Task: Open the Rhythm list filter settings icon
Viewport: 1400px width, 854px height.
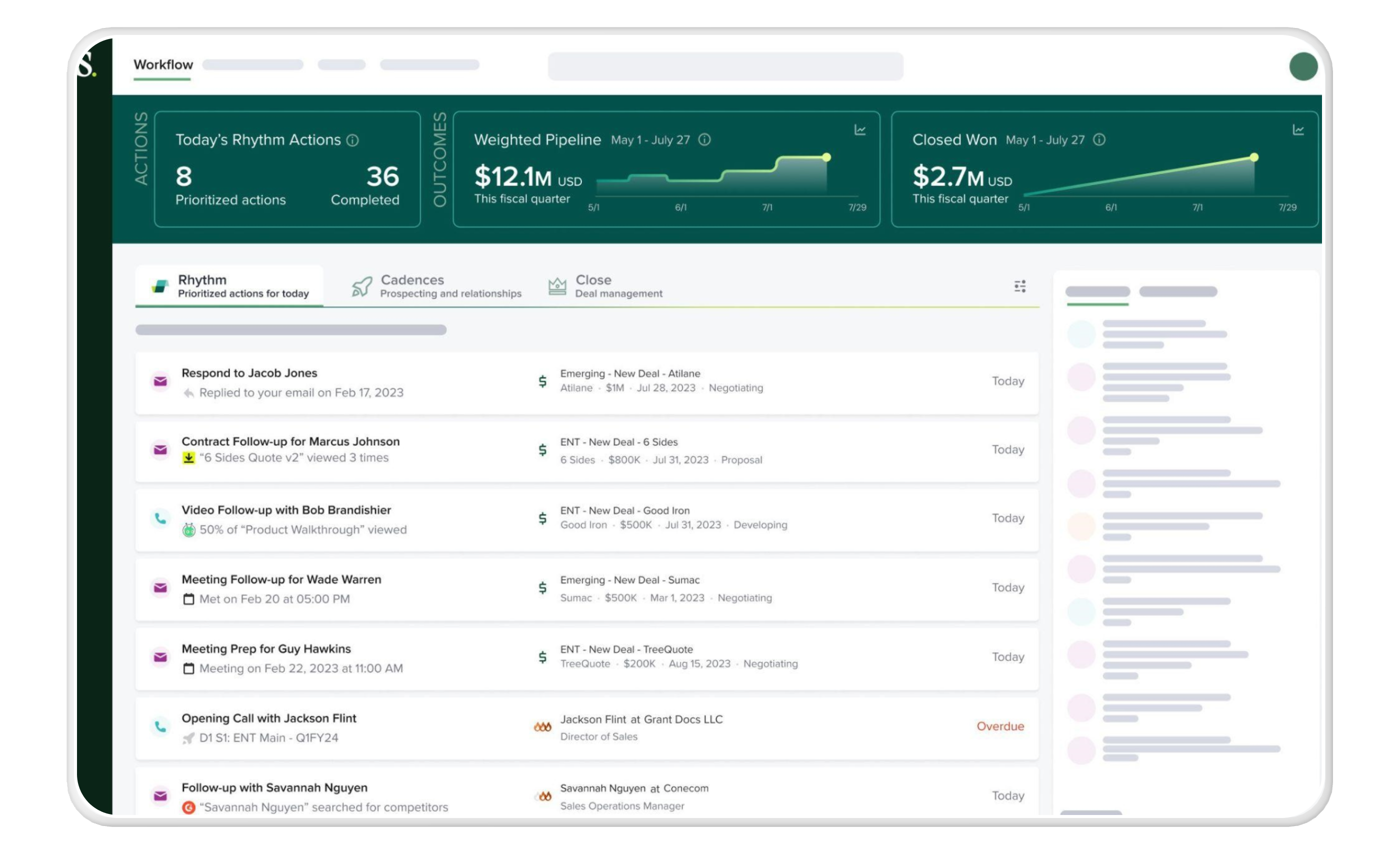Action: [1020, 286]
